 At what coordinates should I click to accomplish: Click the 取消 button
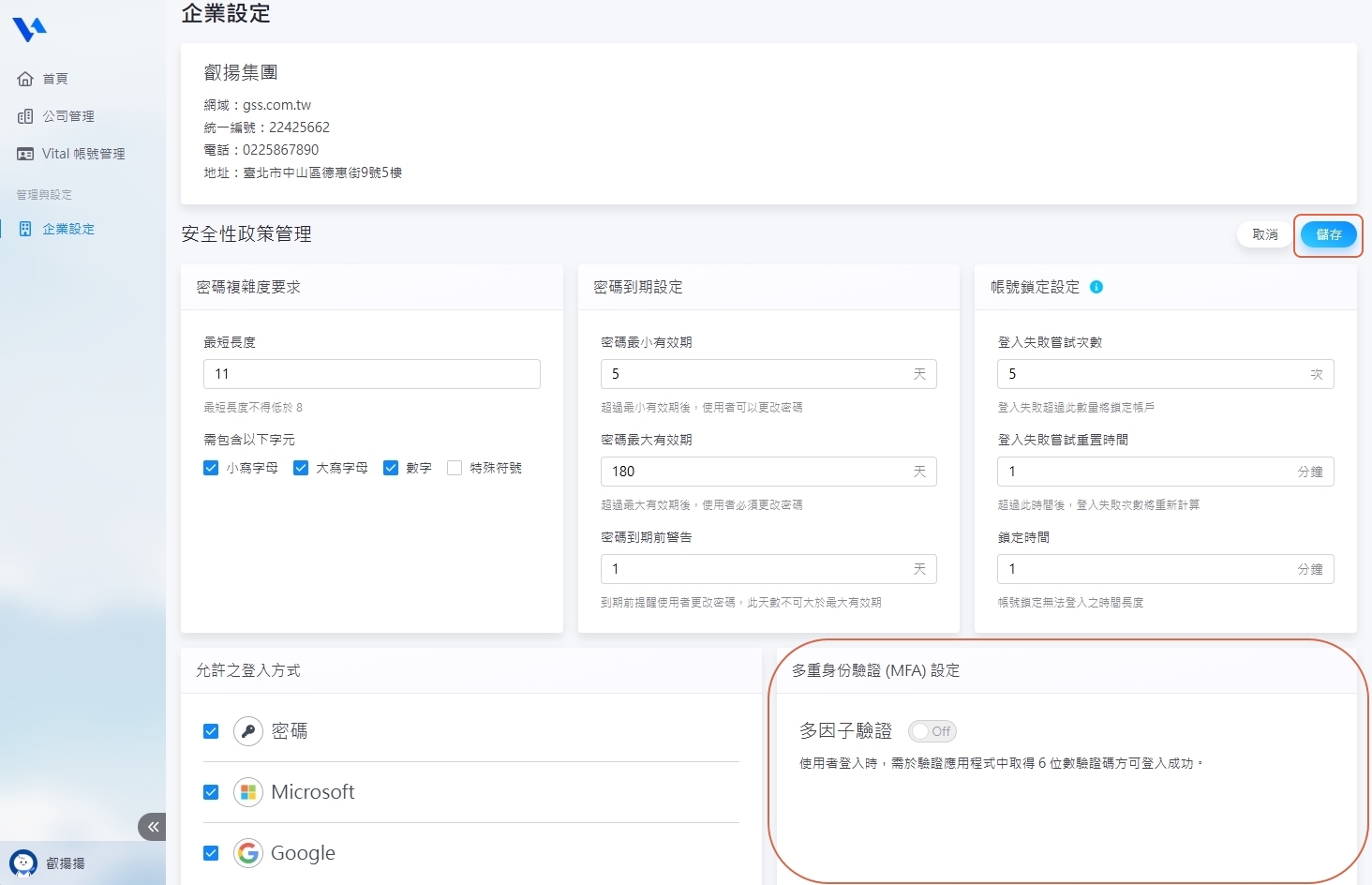[1264, 234]
